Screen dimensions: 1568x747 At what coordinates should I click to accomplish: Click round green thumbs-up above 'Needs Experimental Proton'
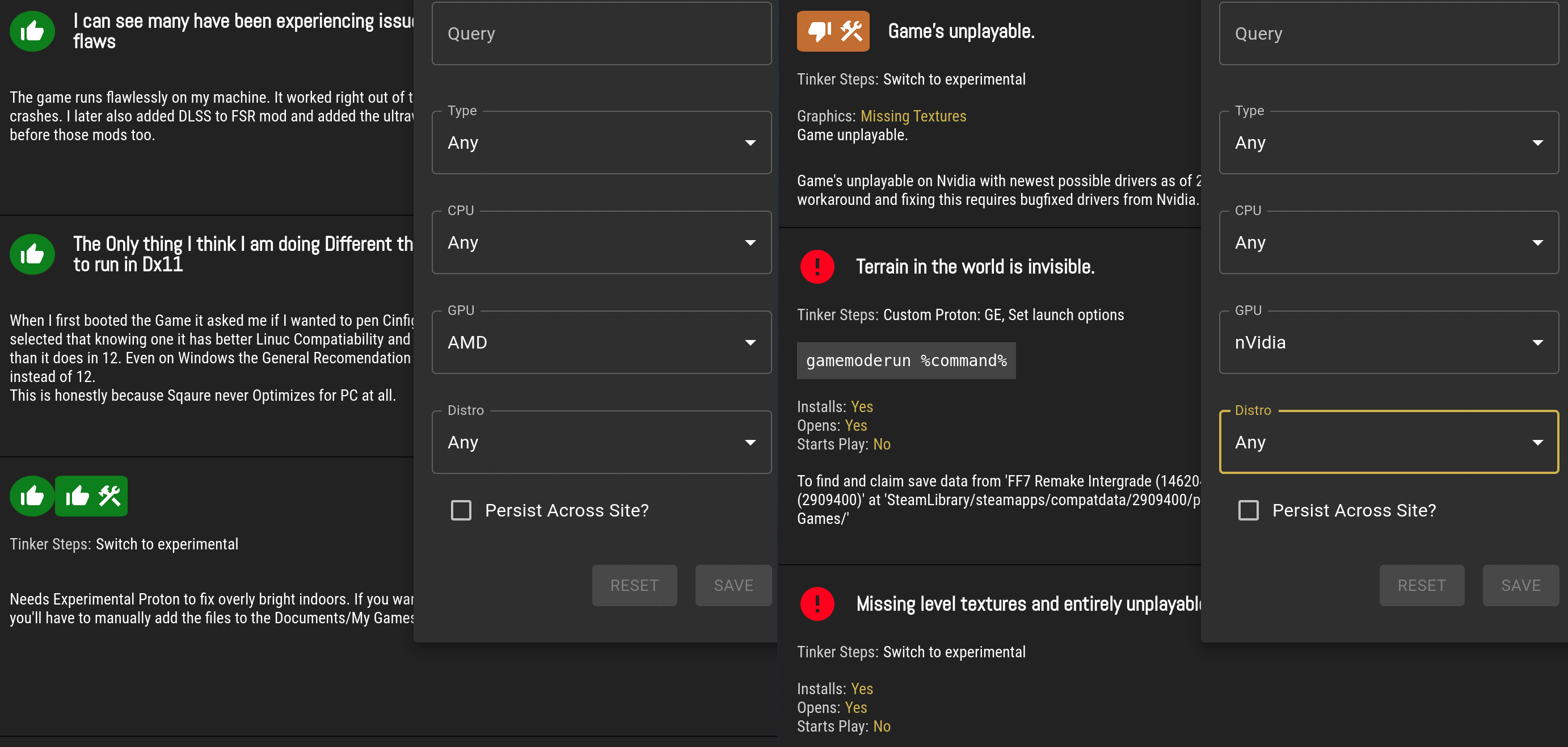point(32,496)
